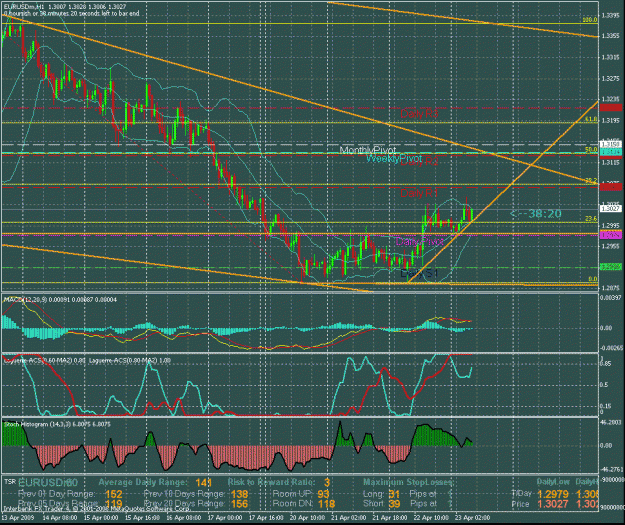Click the T/Day daily low value 1.2979
The height and width of the screenshot is (525, 625).
tap(552, 494)
